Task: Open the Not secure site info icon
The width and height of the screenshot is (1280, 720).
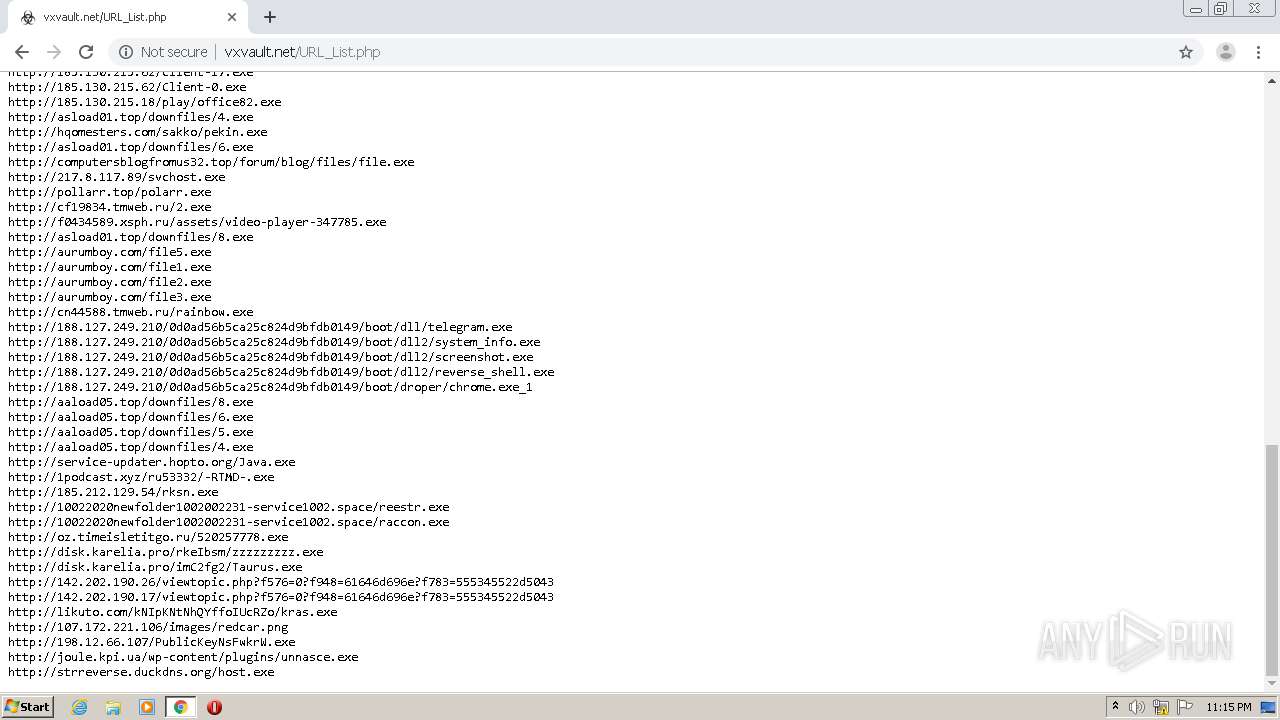Action: pyautogui.click(x=126, y=52)
